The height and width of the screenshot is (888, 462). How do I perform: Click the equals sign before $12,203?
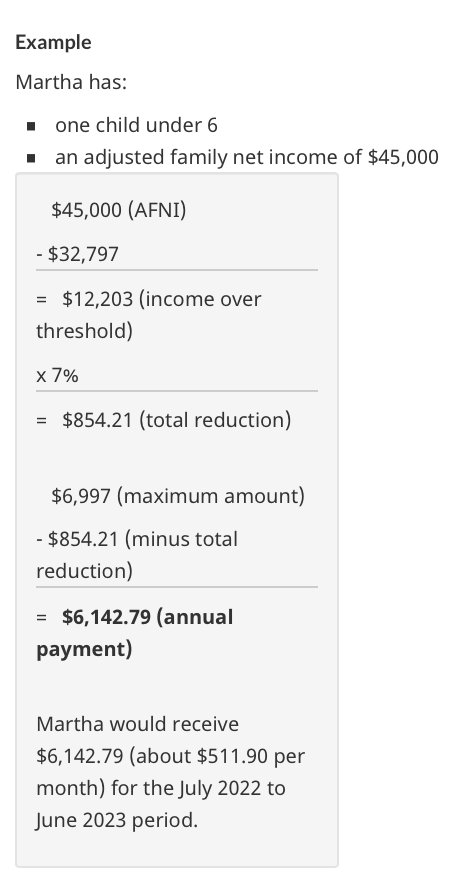(x=41, y=299)
